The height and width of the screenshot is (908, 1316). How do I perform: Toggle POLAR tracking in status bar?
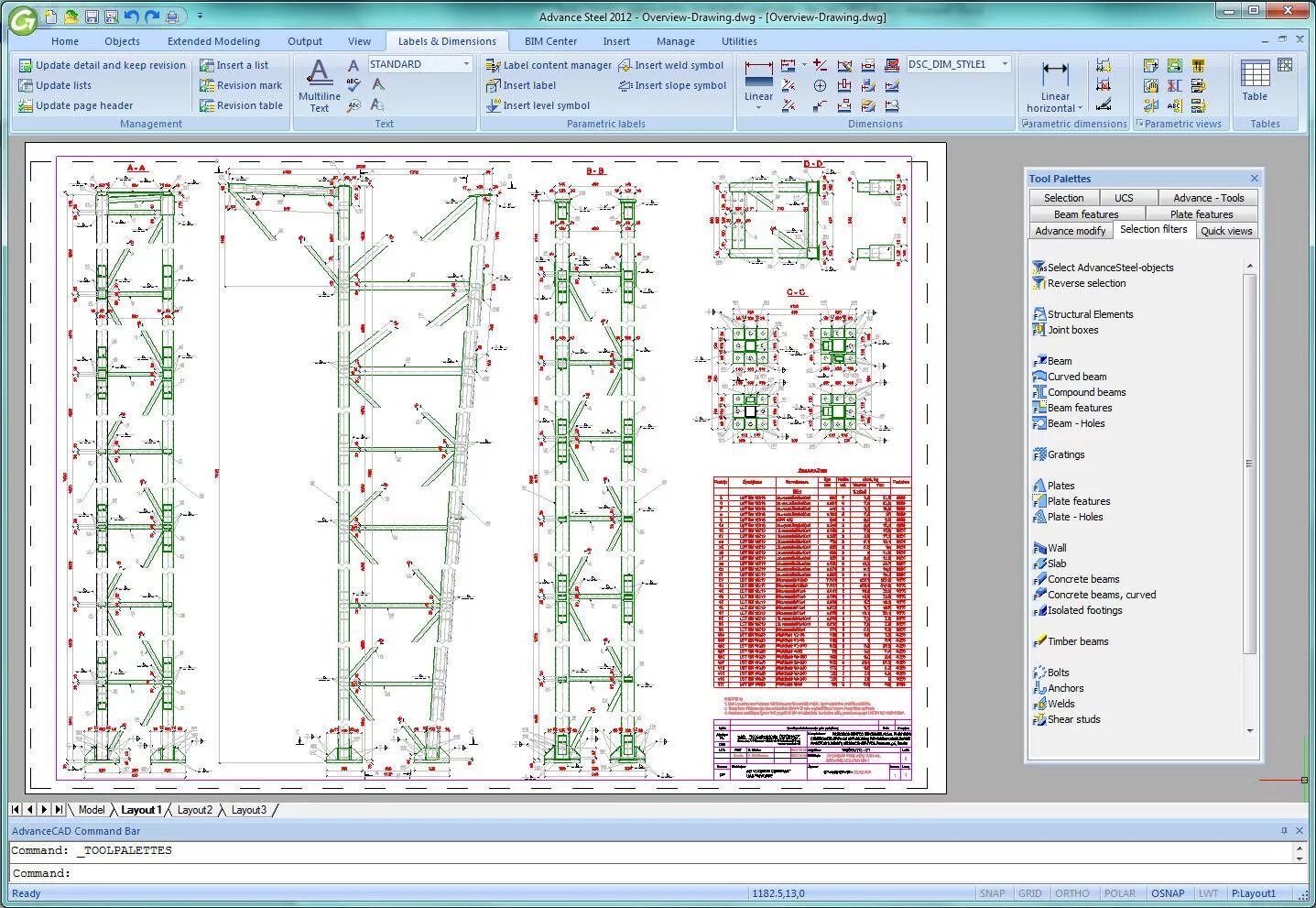click(x=1119, y=893)
